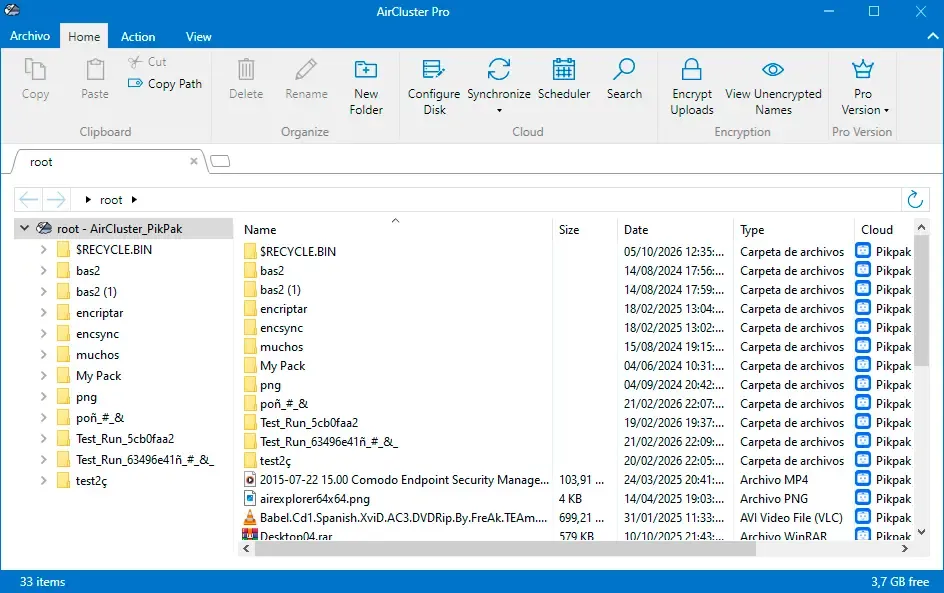The width and height of the screenshot is (944, 593).
Task: Click the Cut scissors item
Action: click(x=148, y=61)
